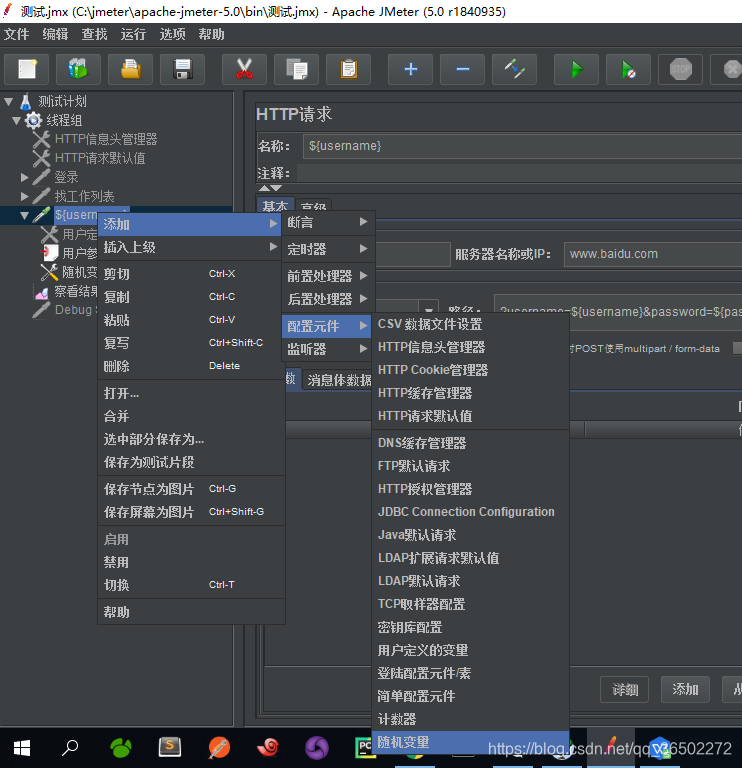
Task: Select HTTP信息头管理器 in tree
Action: click(x=106, y=139)
